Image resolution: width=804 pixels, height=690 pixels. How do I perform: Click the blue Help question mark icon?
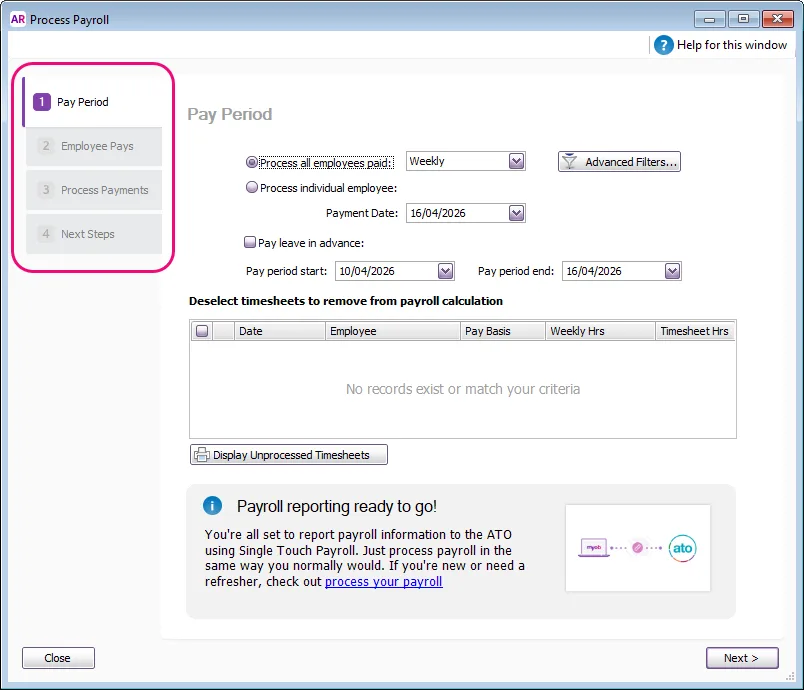[664, 45]
